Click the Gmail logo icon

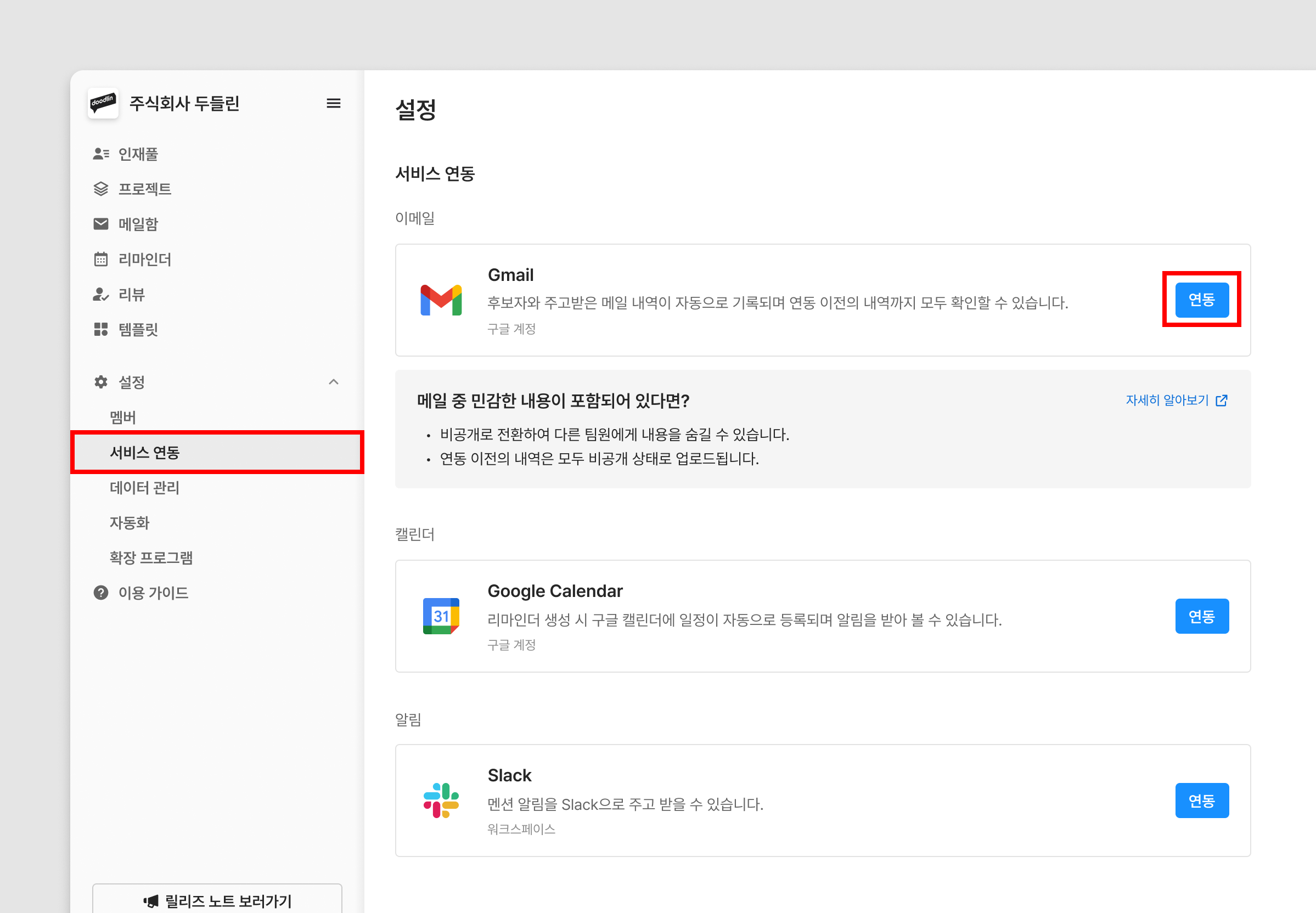click(x=441, y=300)
